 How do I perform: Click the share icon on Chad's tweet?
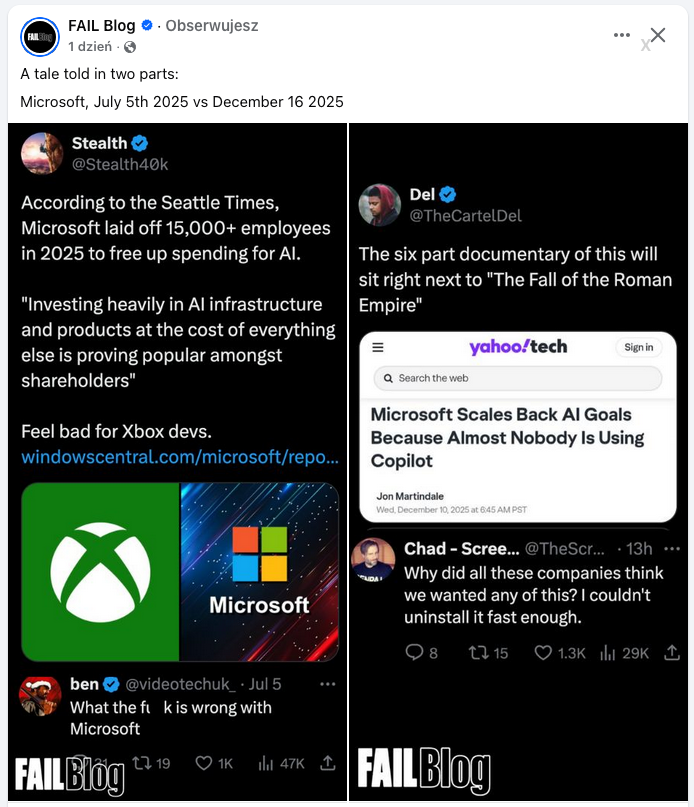click(667, 652)
